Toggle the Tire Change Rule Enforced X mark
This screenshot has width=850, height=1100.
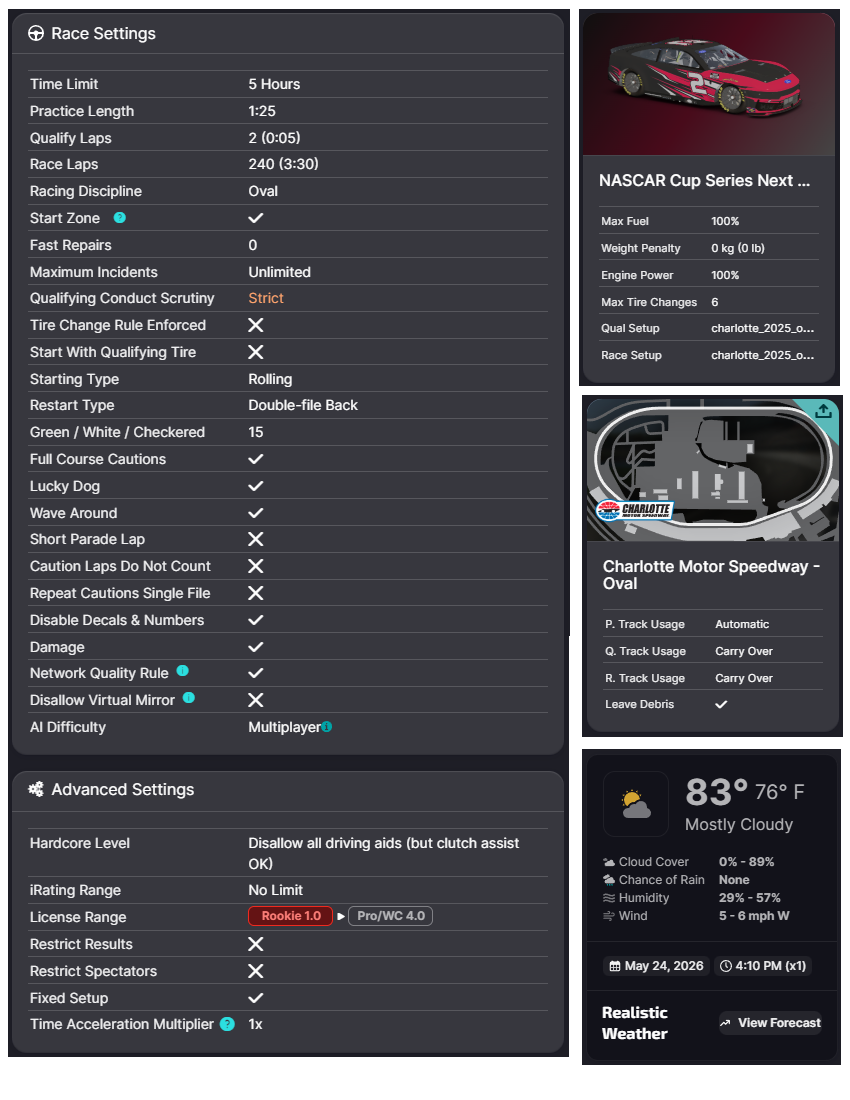point(256,325)
